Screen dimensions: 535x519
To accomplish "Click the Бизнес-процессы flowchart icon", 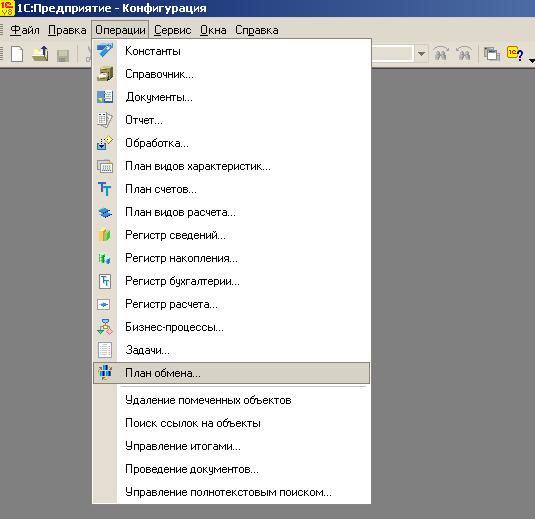I will tap(104, 327).
